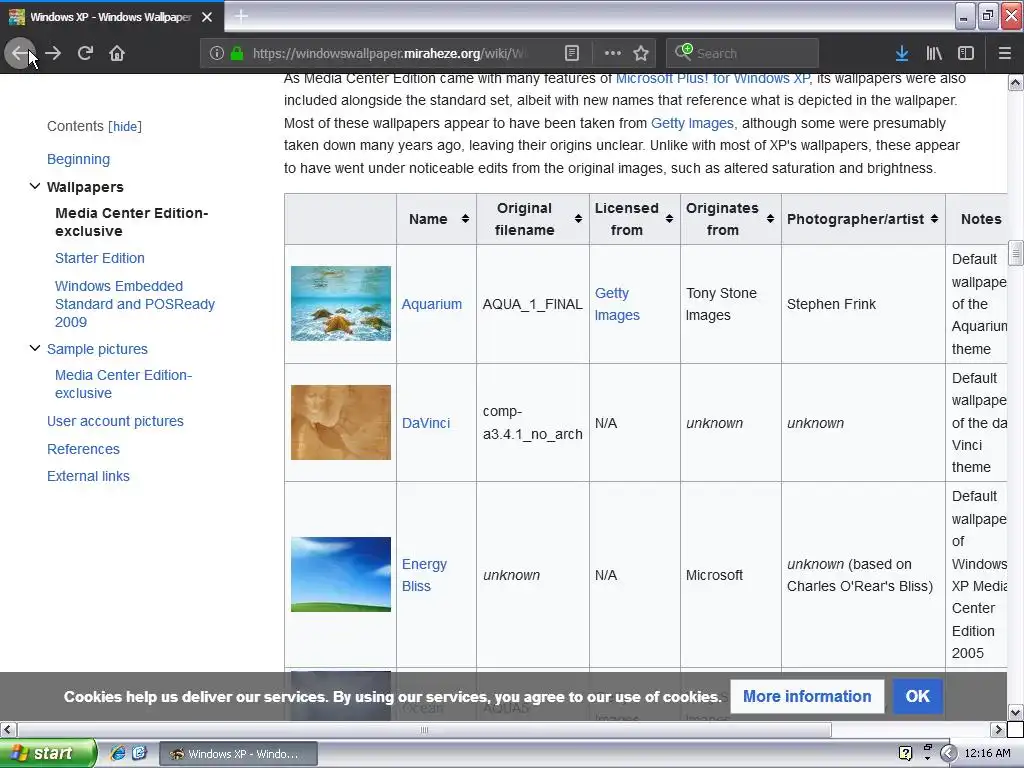Viewport: 1024px width, 768px height.
Task: Collapse the Wallpapers contents section
Action: [35, 187]
